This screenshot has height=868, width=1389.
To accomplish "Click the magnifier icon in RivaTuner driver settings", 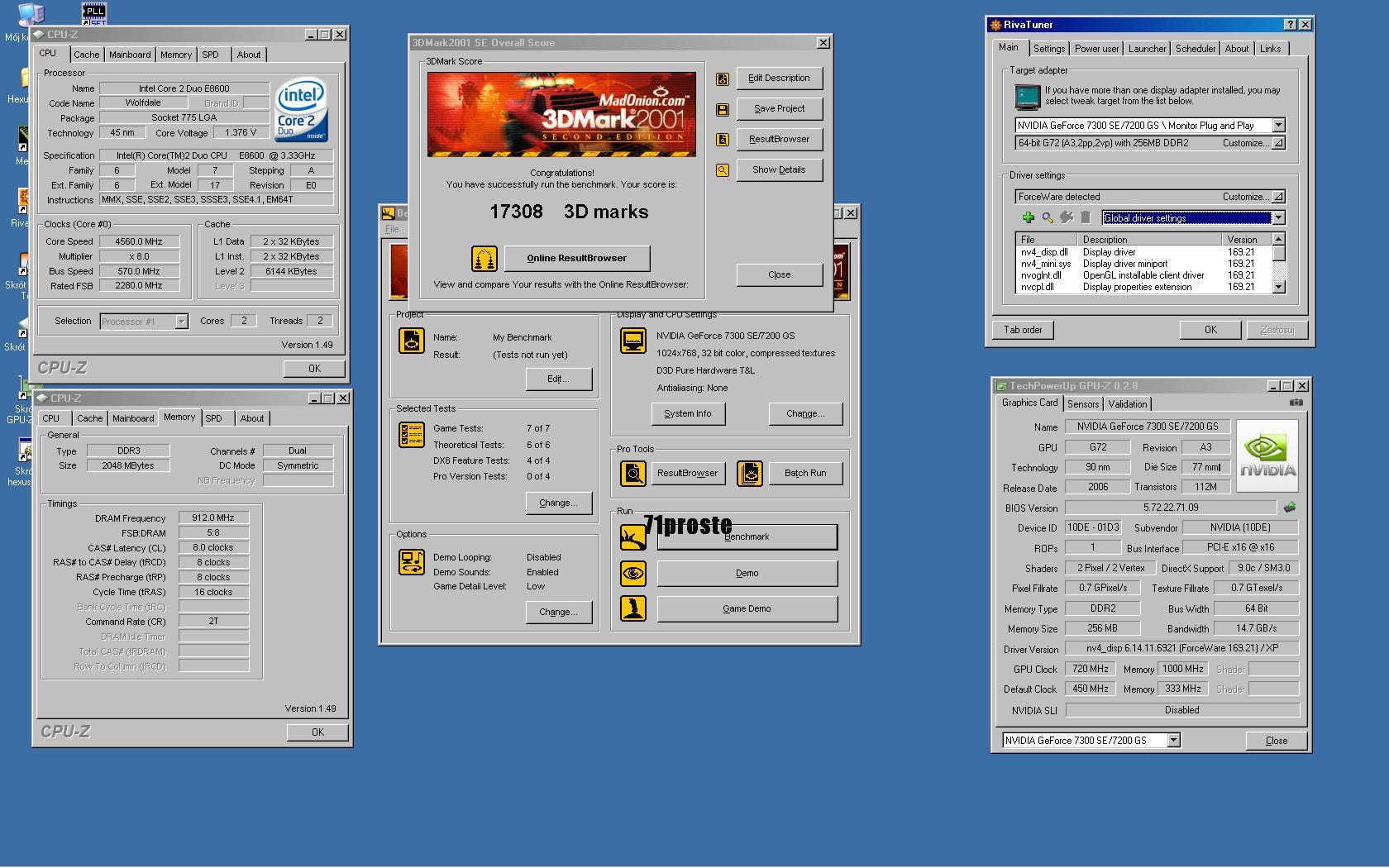I will 1048,217.
